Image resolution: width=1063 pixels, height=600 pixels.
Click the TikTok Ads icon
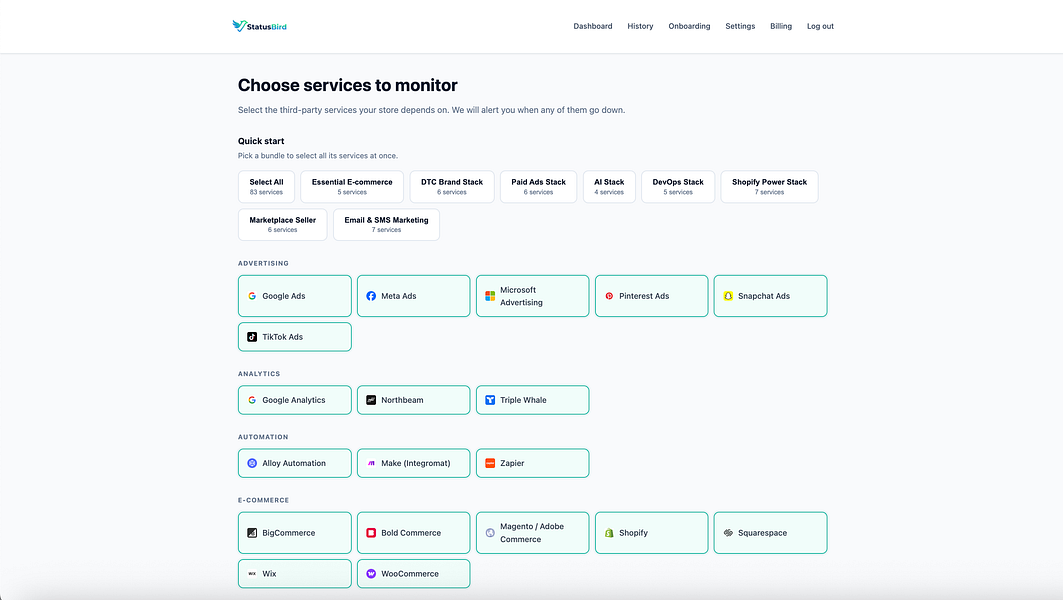click(252, 337)
